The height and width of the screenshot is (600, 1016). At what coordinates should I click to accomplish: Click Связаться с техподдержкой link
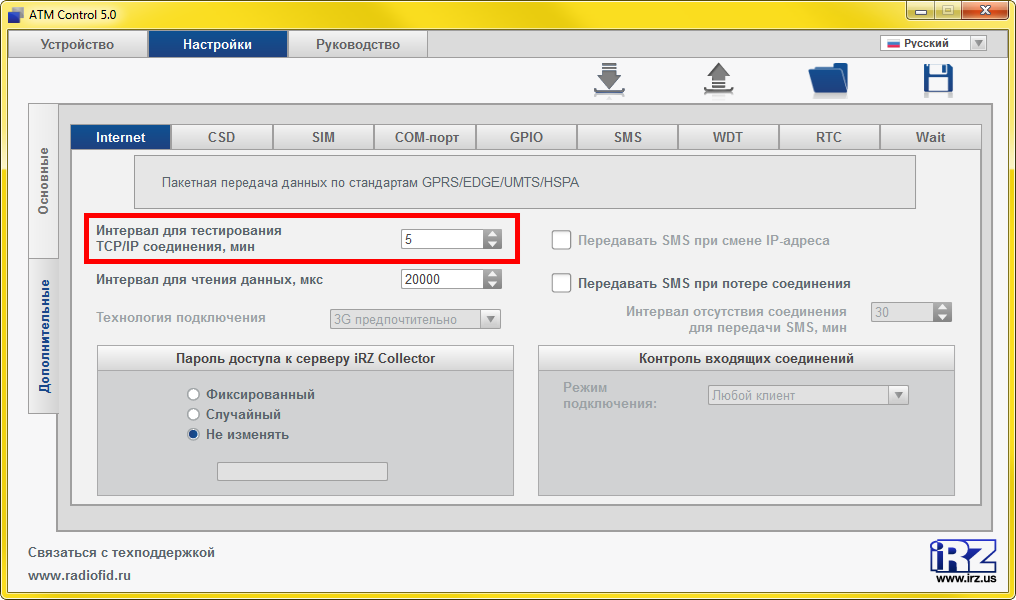[121, 552]
